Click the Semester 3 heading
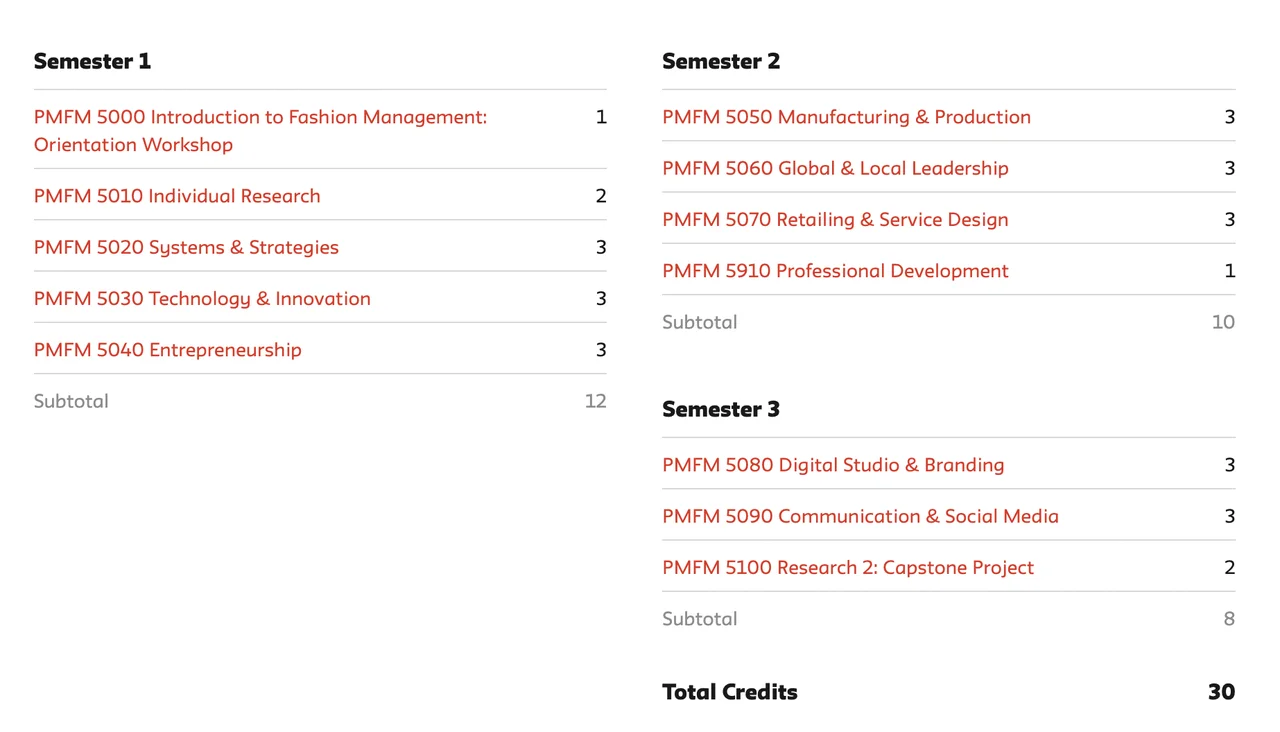Image resolution: width=1280 pixels, height=732 pixels. pos(721,410)
